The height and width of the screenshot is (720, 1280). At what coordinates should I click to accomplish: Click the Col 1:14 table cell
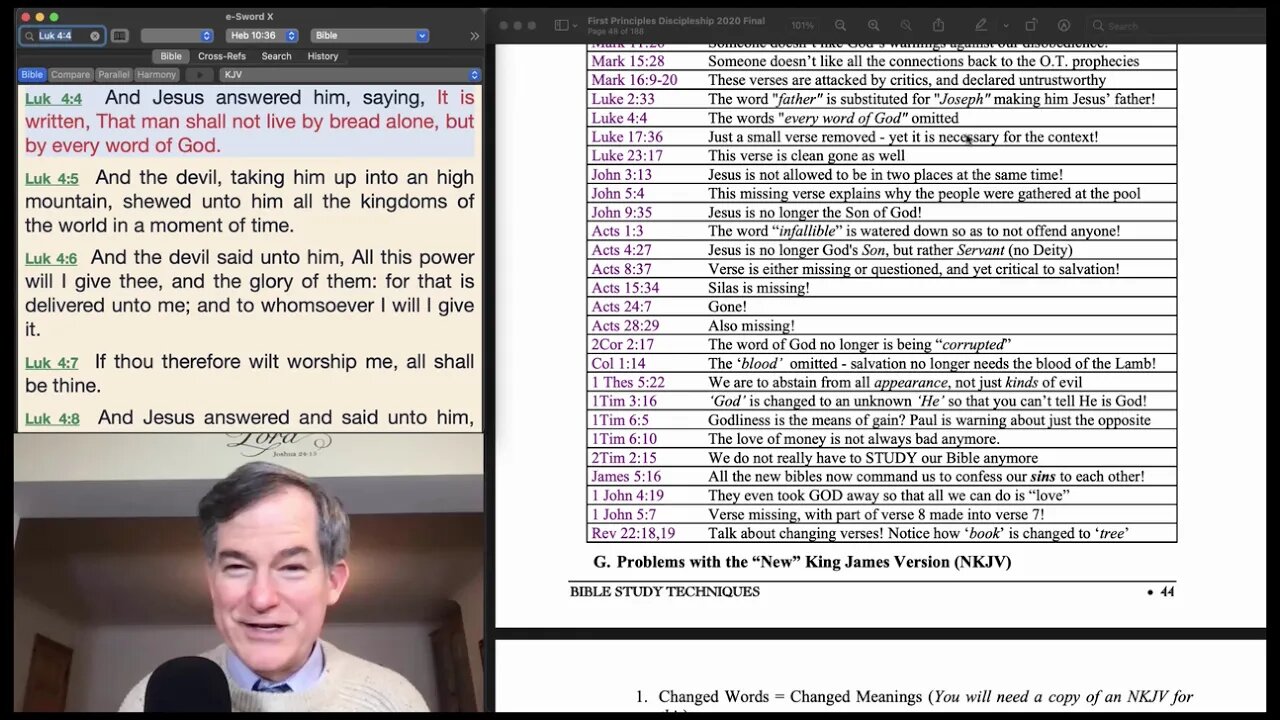click(617, 364)
